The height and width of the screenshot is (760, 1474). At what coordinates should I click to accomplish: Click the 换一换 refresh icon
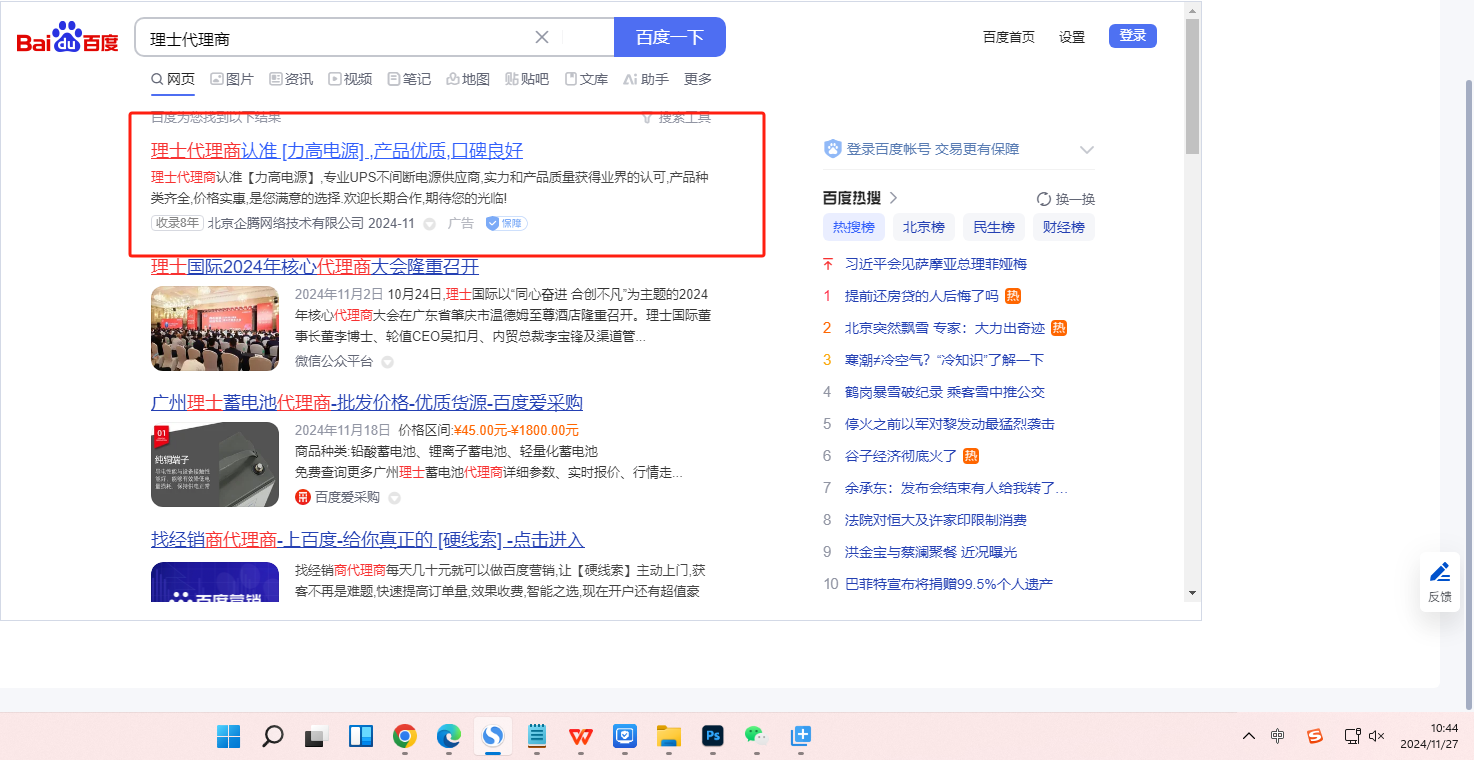pyautogui.click(x=1044, y=199)
